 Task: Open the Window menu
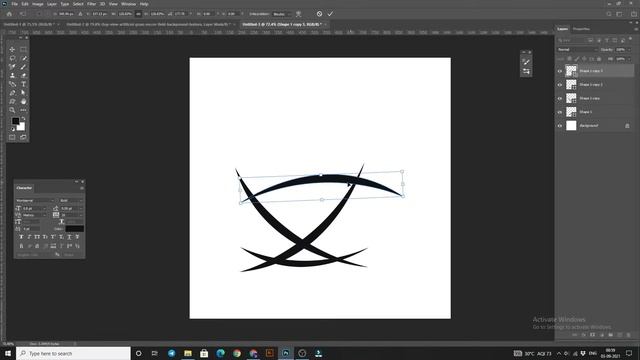pyautogui.click(x=128, y=4)
